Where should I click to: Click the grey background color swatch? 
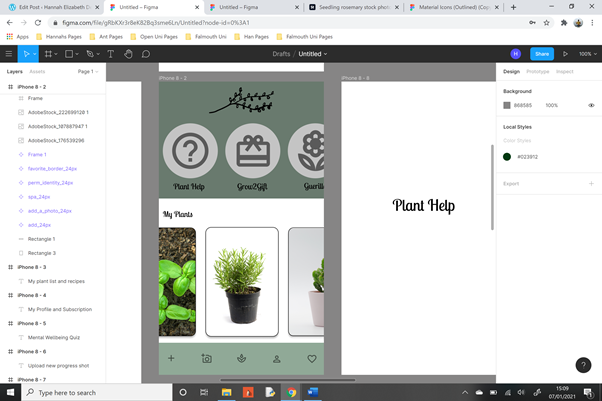click(x=507, y=105)
